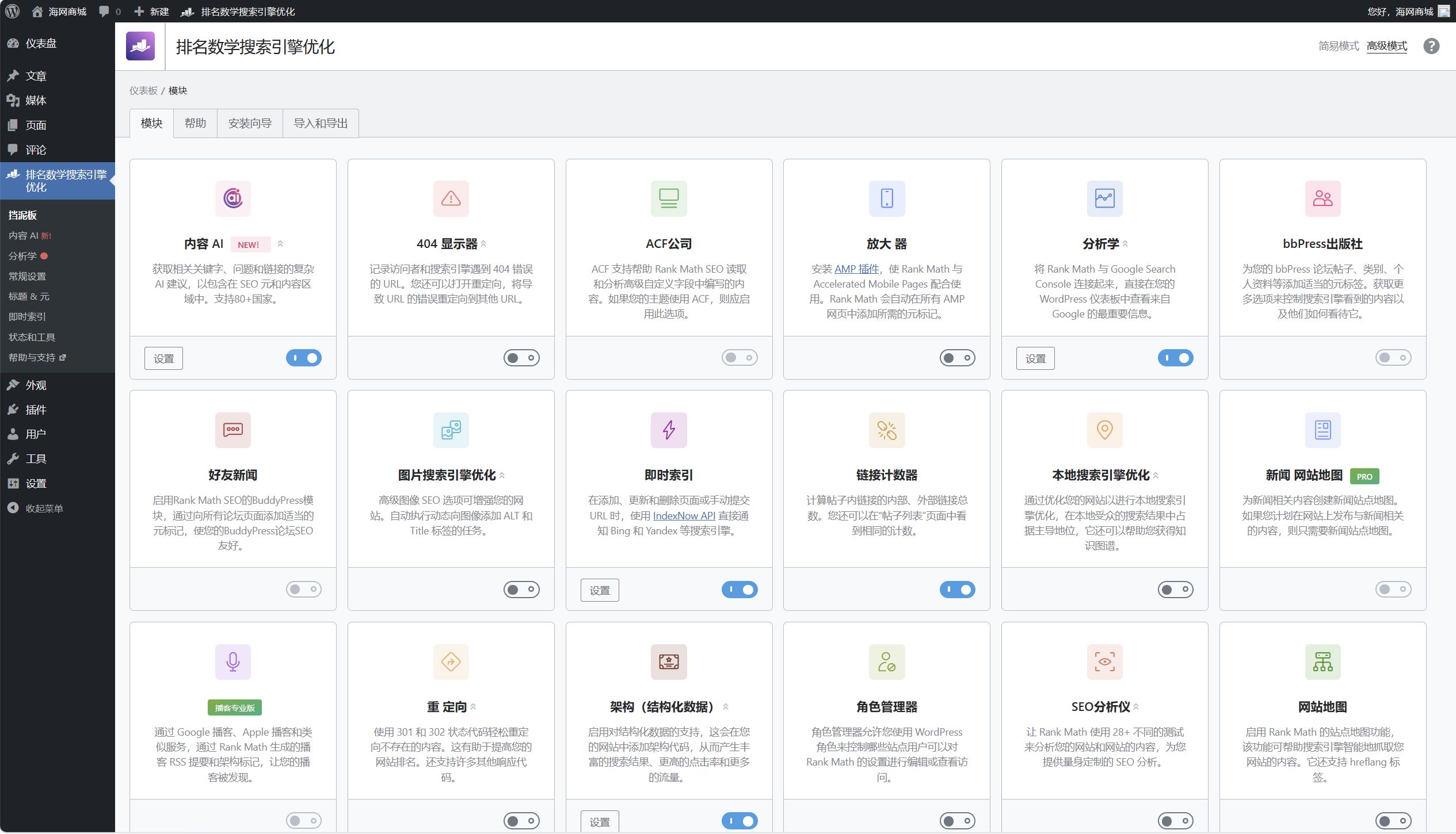Follow the IndexNow API link
The height and width of the screenshot is (834, 1456).
(684, 515)
